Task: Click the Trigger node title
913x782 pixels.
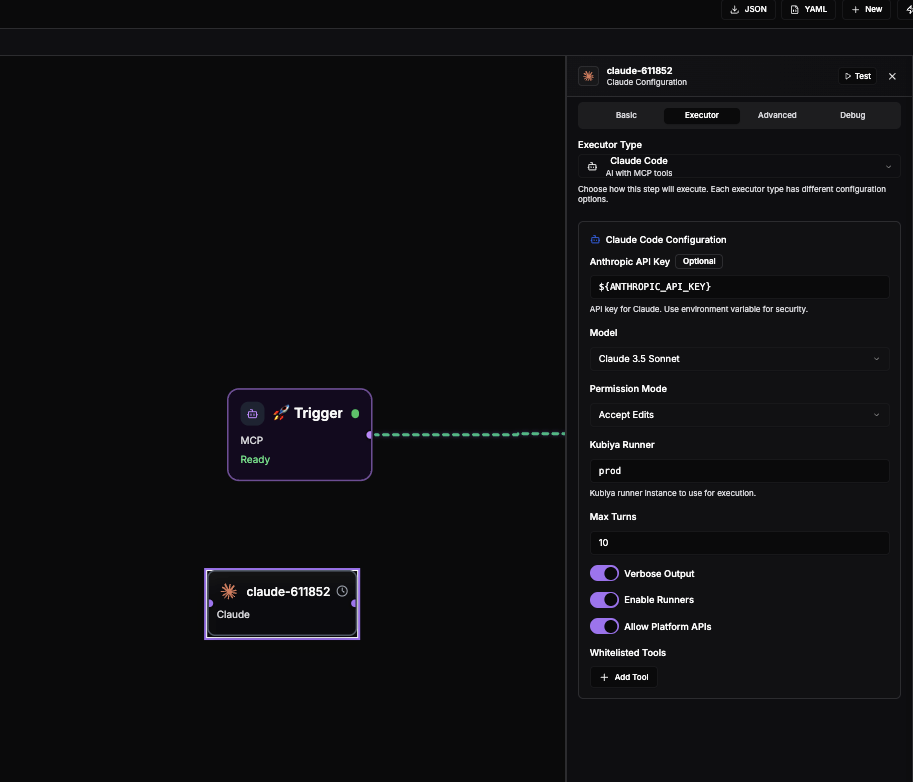Action: (x=318, y=413)
